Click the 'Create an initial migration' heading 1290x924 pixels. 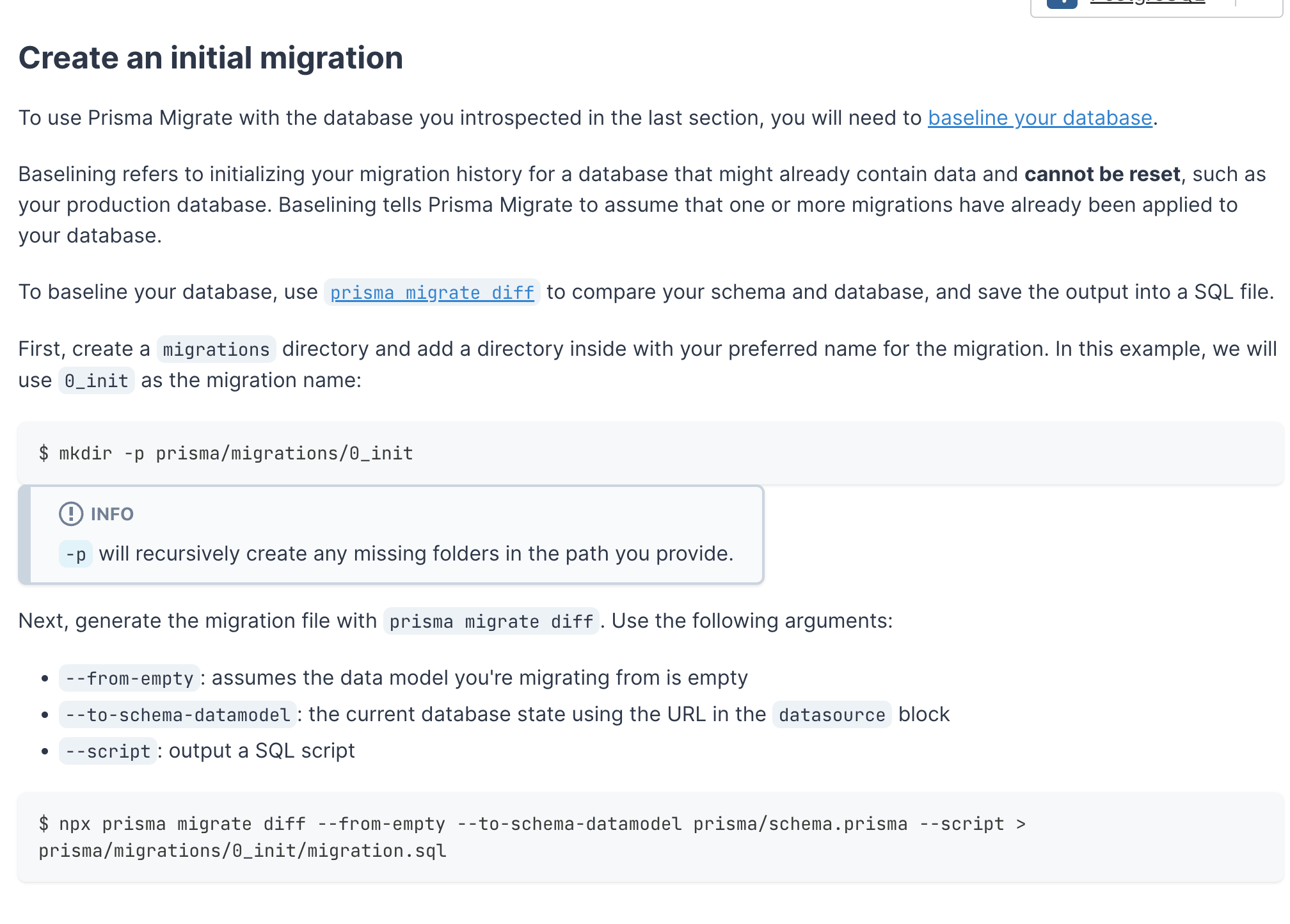coord(211,58)
